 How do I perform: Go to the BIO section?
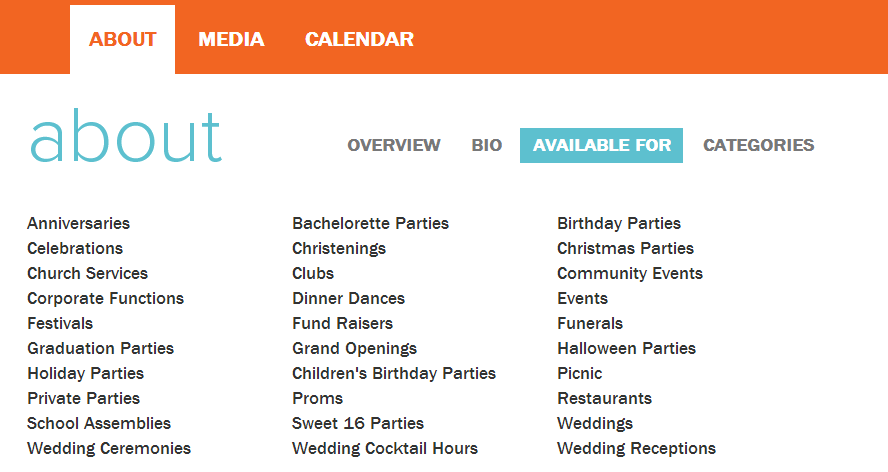pos(486,145)
